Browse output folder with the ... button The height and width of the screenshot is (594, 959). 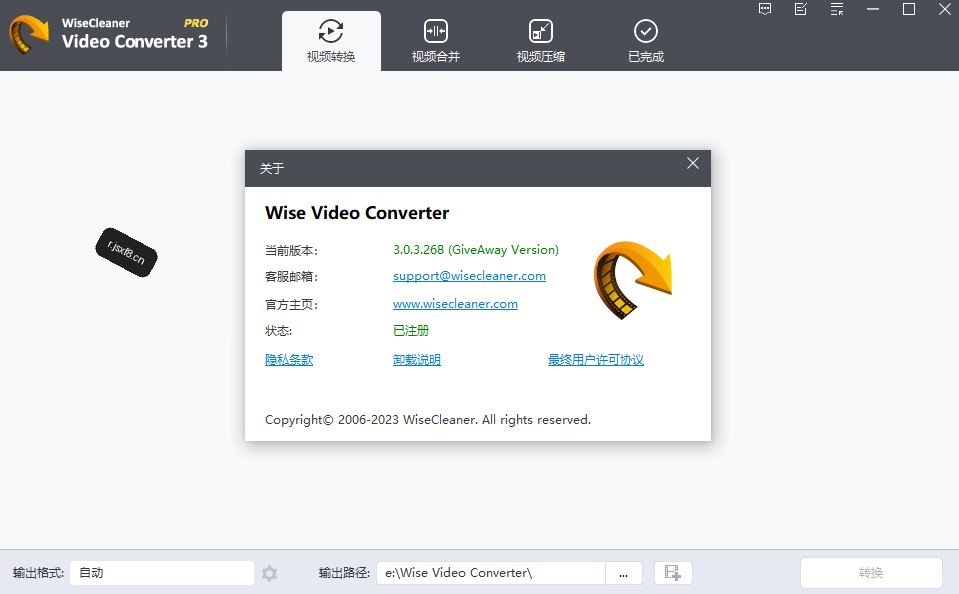tap(624, 573)
